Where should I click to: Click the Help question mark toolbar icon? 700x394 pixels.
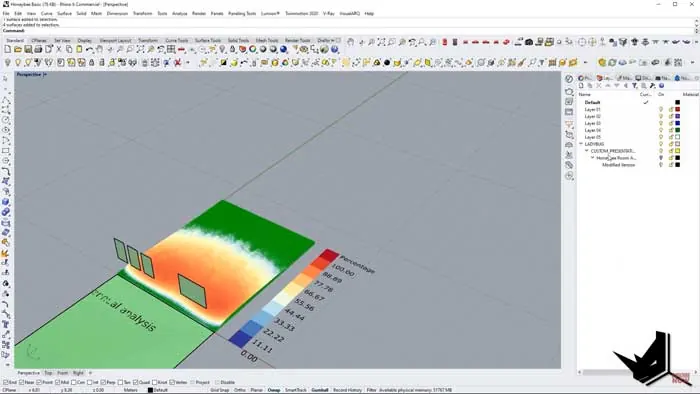tap(335, 50)
